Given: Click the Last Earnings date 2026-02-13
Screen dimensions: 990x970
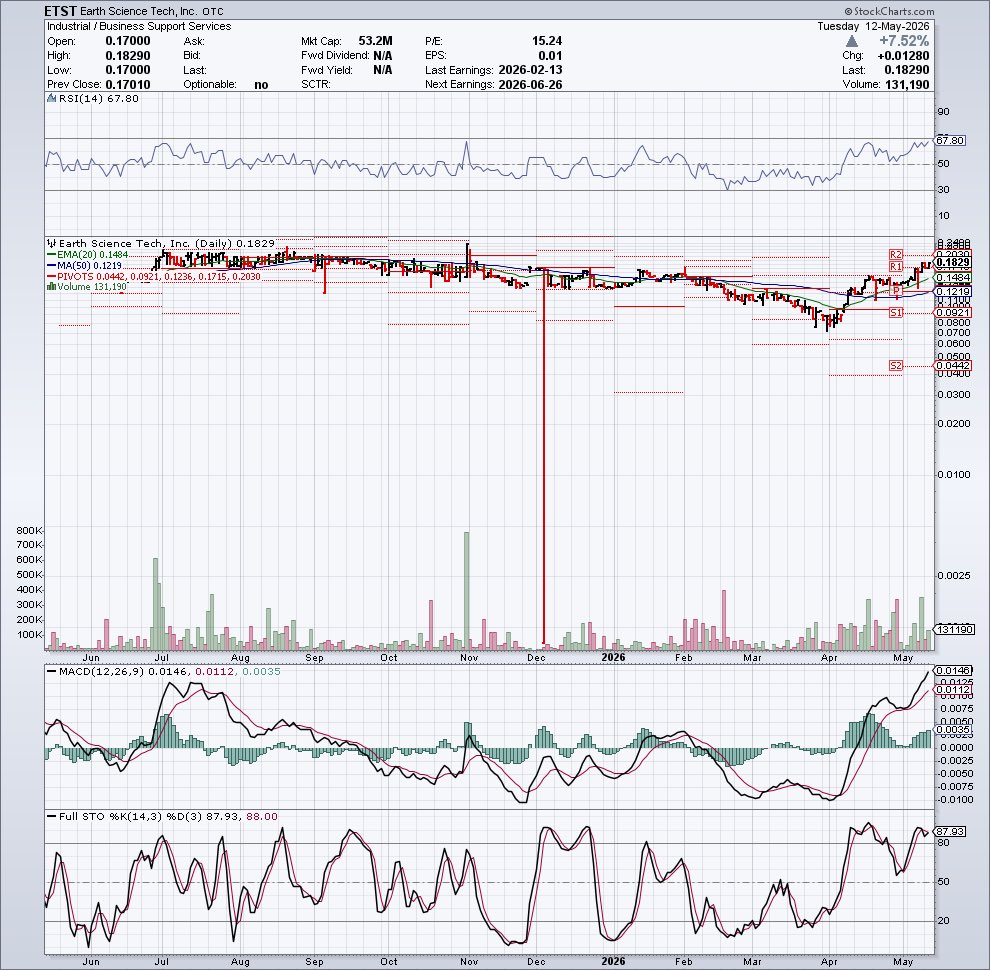Looking at the screenshot, I should point(530,70).
